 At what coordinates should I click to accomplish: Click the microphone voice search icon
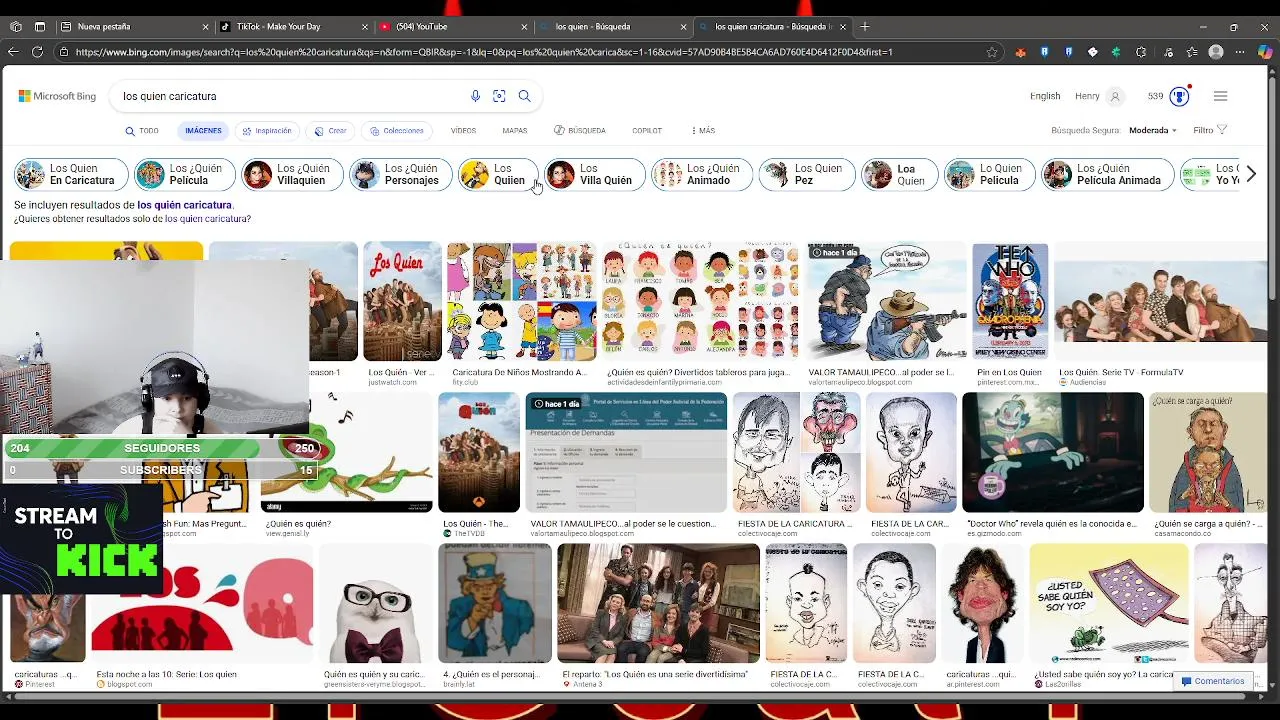pos(475,96)
